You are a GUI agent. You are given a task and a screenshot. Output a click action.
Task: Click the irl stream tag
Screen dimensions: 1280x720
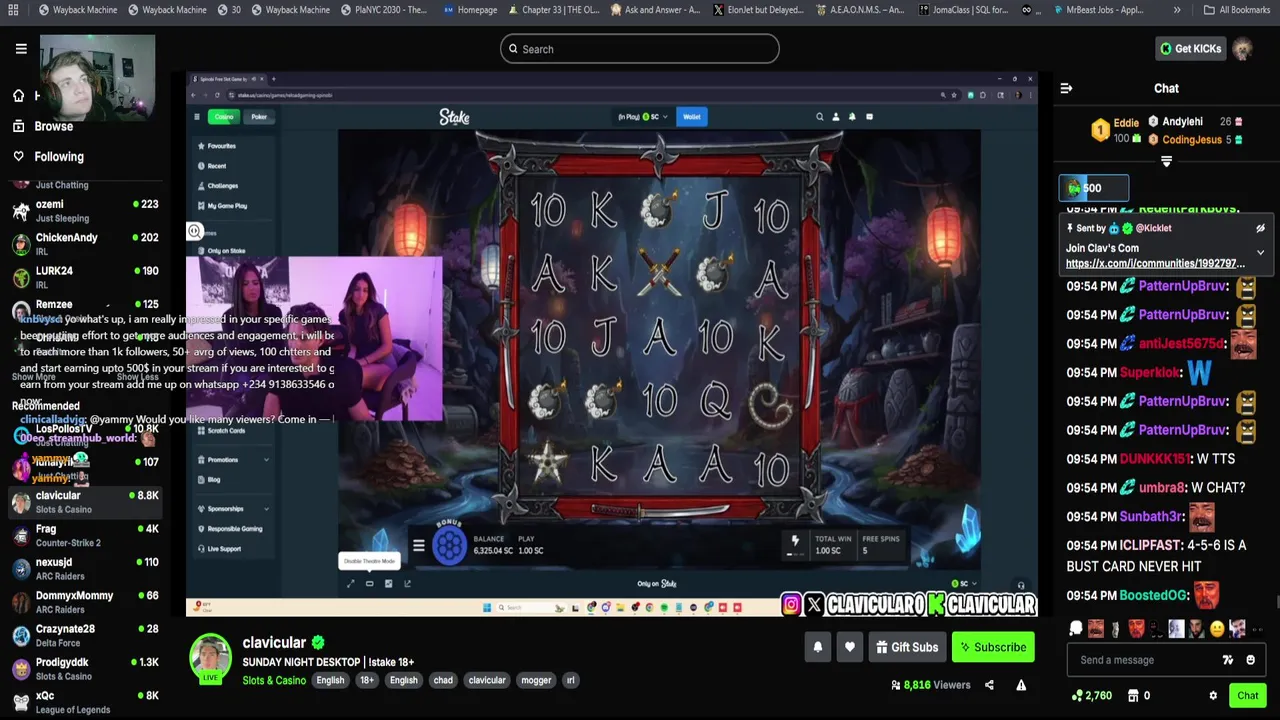pos(570,680)
